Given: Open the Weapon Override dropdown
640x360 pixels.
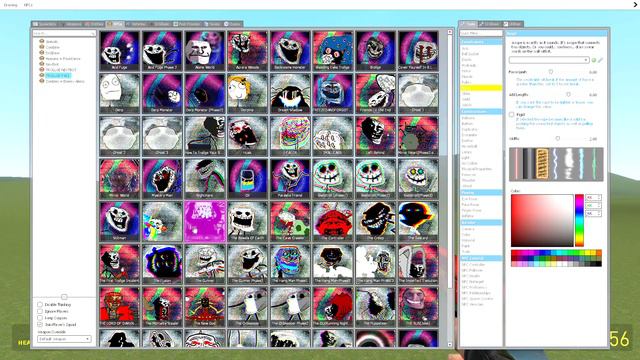Looking at the screenshot, I should (x=64, y=339).
